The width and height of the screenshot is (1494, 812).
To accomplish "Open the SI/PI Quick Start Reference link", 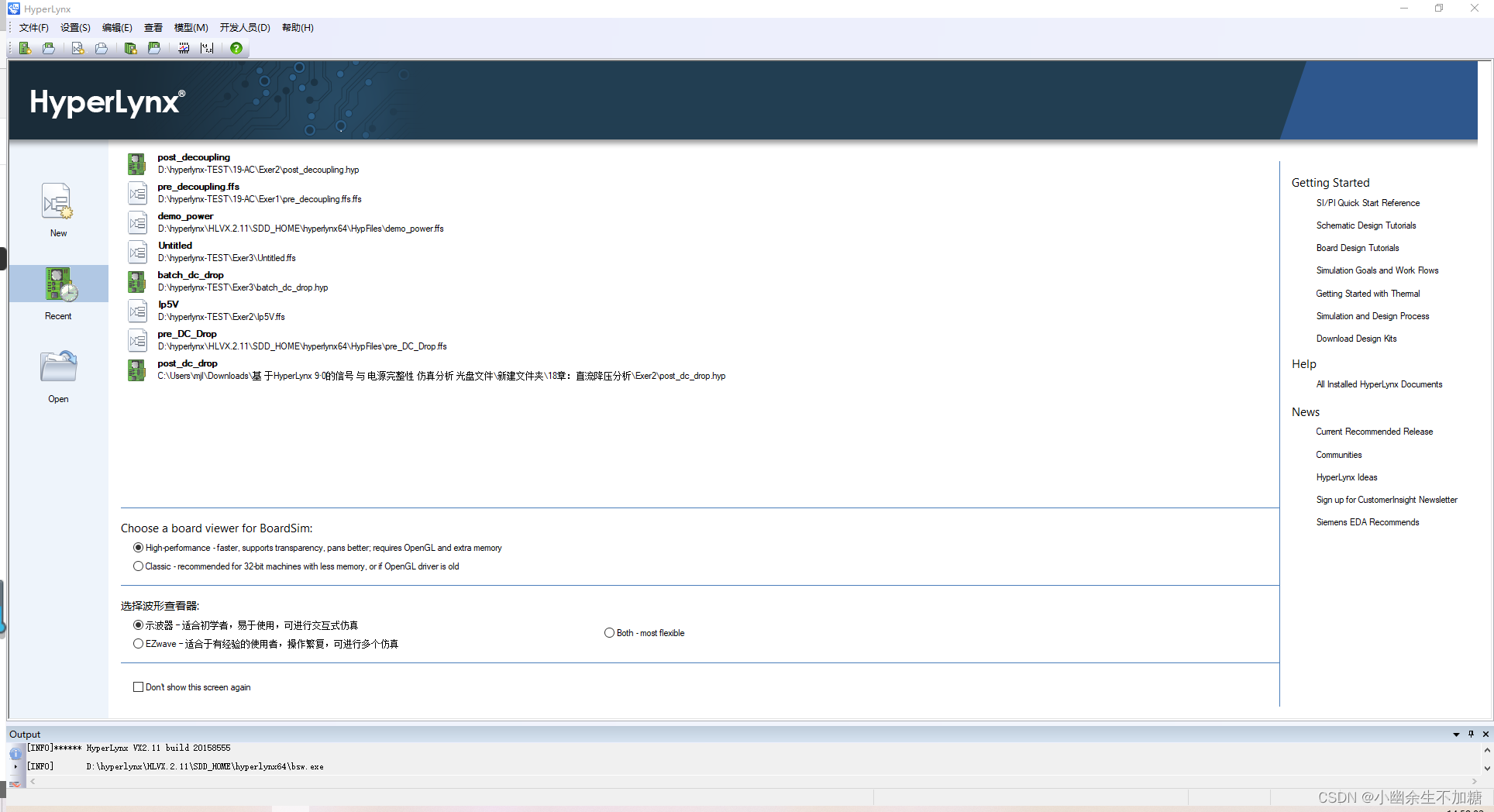I will 1368,203.
